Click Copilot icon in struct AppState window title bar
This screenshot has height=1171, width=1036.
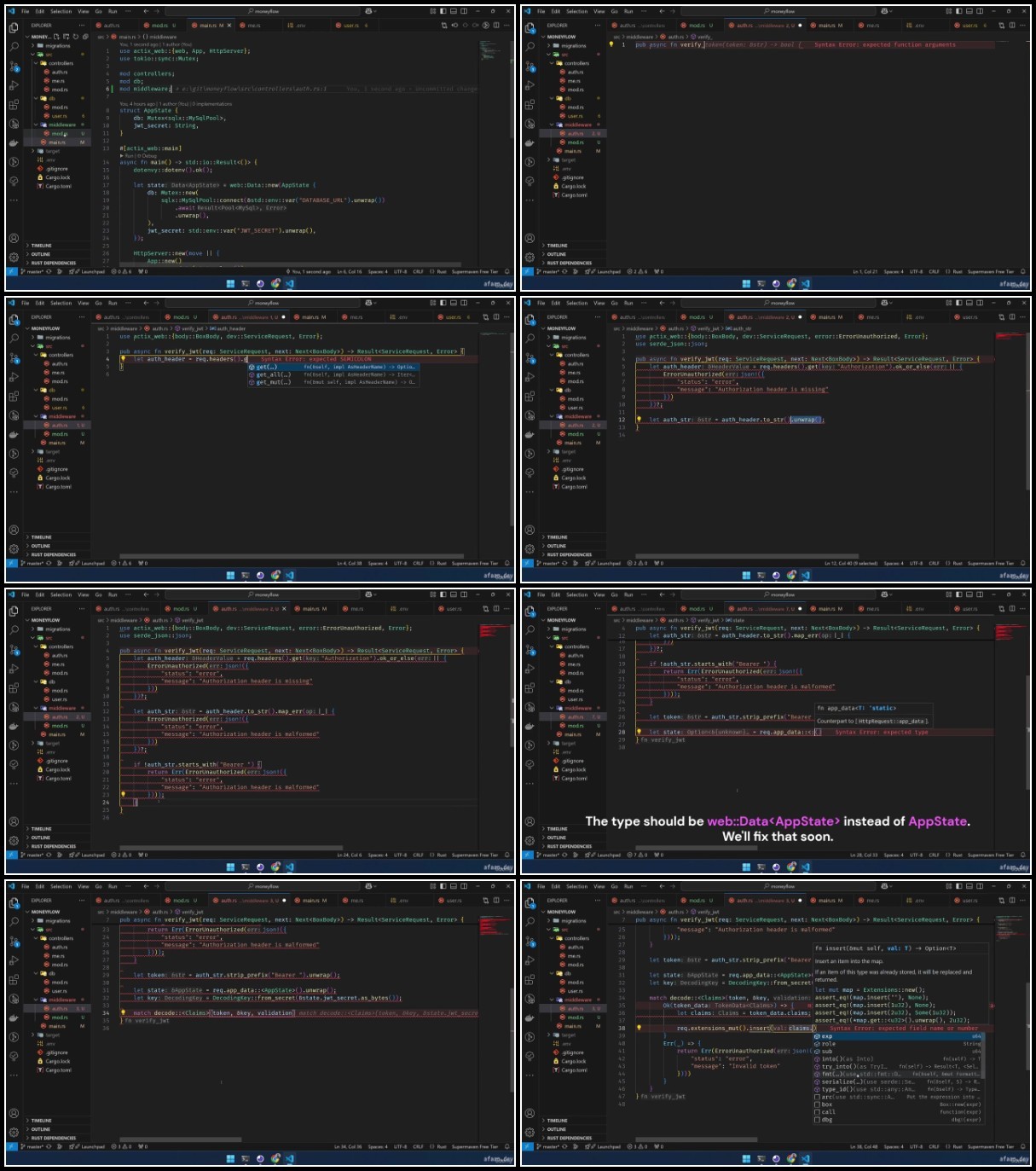pos(369,11)
